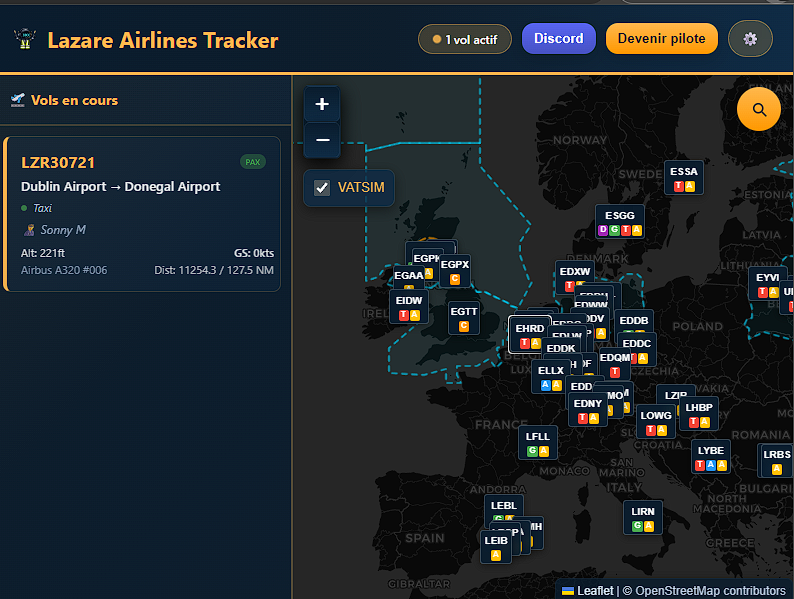Open the OpenStreetMap contributors link
The image size is (794, 599).
pyautogui.click(x=710, y=591)
